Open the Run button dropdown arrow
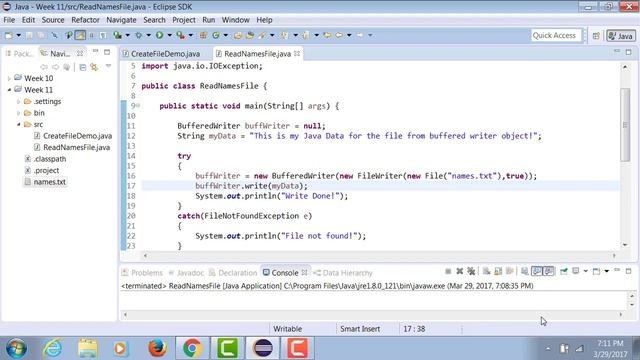Image resolution: width=640 pixels, height=360 pixels. coord(169,36)
